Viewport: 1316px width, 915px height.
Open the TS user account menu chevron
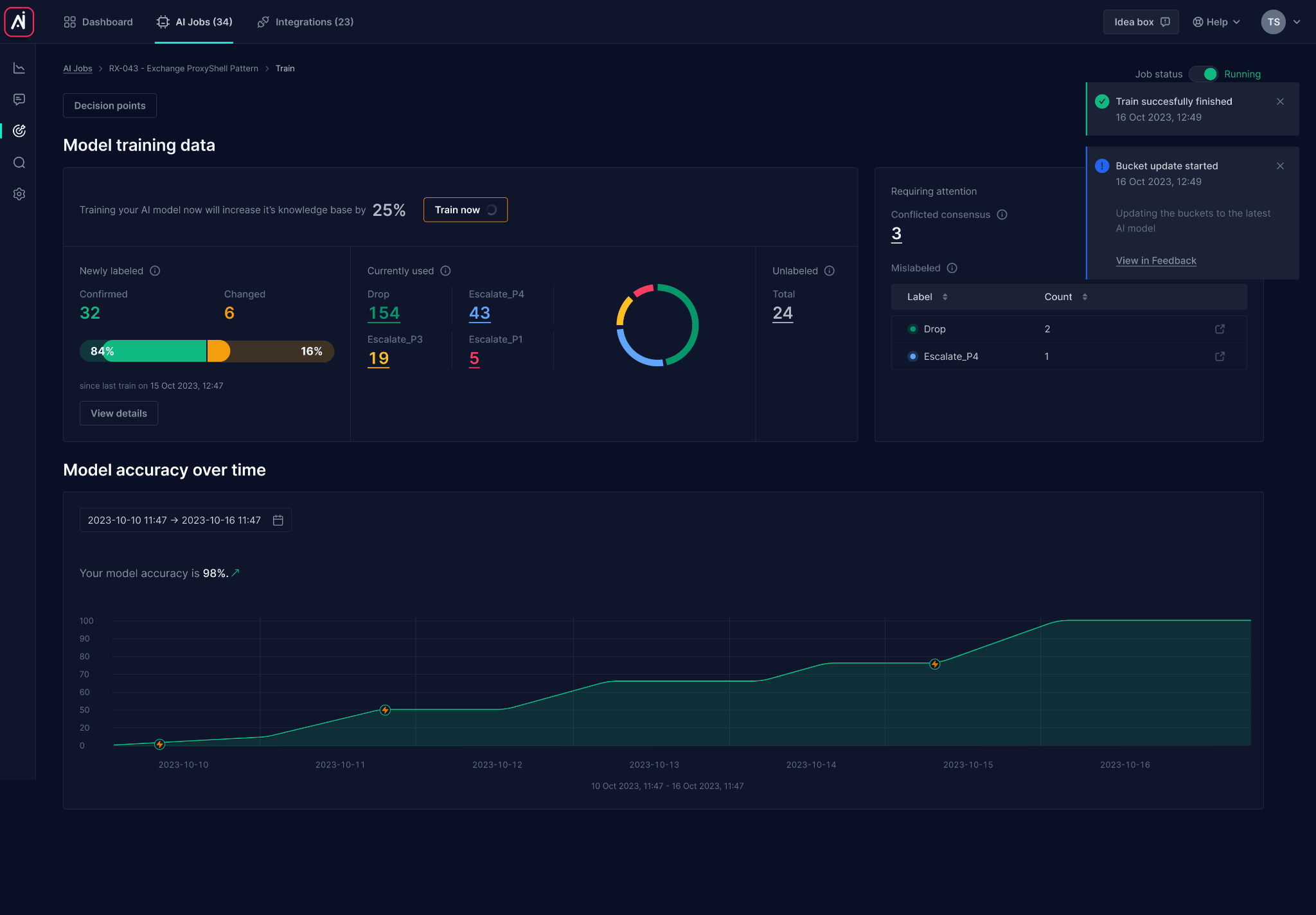point(1297,22)
